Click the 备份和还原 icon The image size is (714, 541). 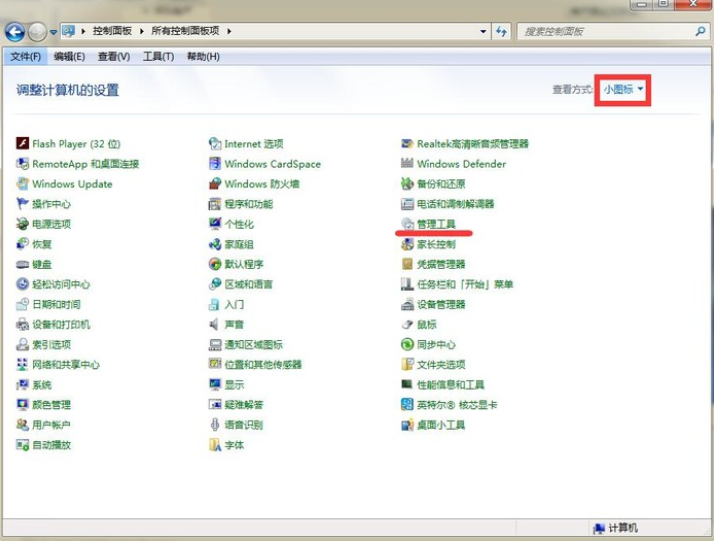[407, 184]
